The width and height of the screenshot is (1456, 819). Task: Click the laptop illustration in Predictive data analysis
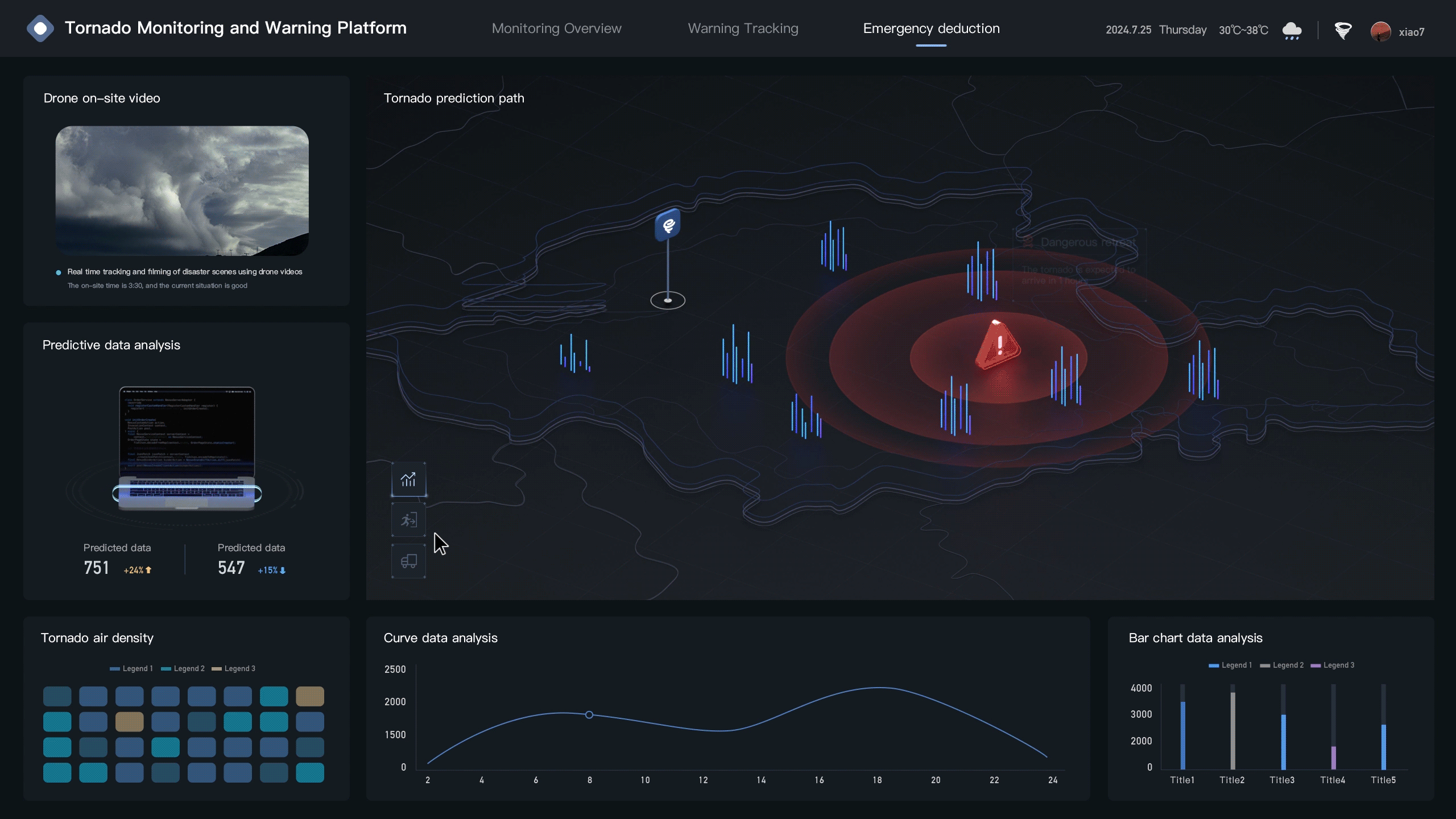coord(187,449)
